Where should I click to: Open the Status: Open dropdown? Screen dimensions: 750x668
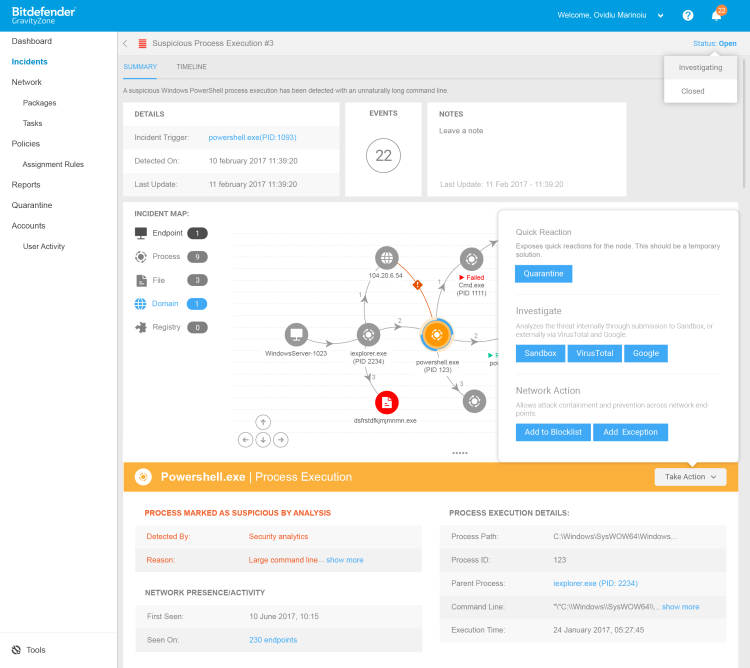(x=714, y=44)
